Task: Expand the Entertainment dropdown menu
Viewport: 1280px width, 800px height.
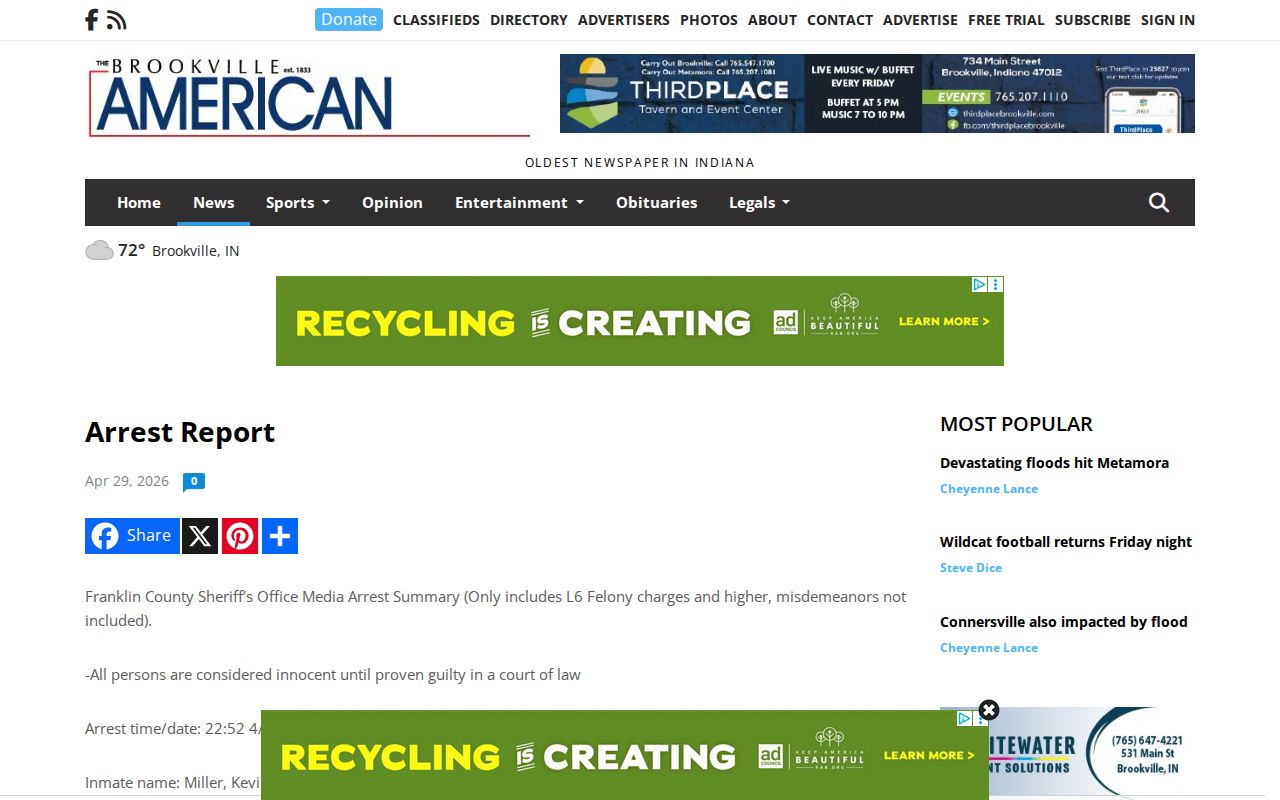Action: tap(519, 203)
